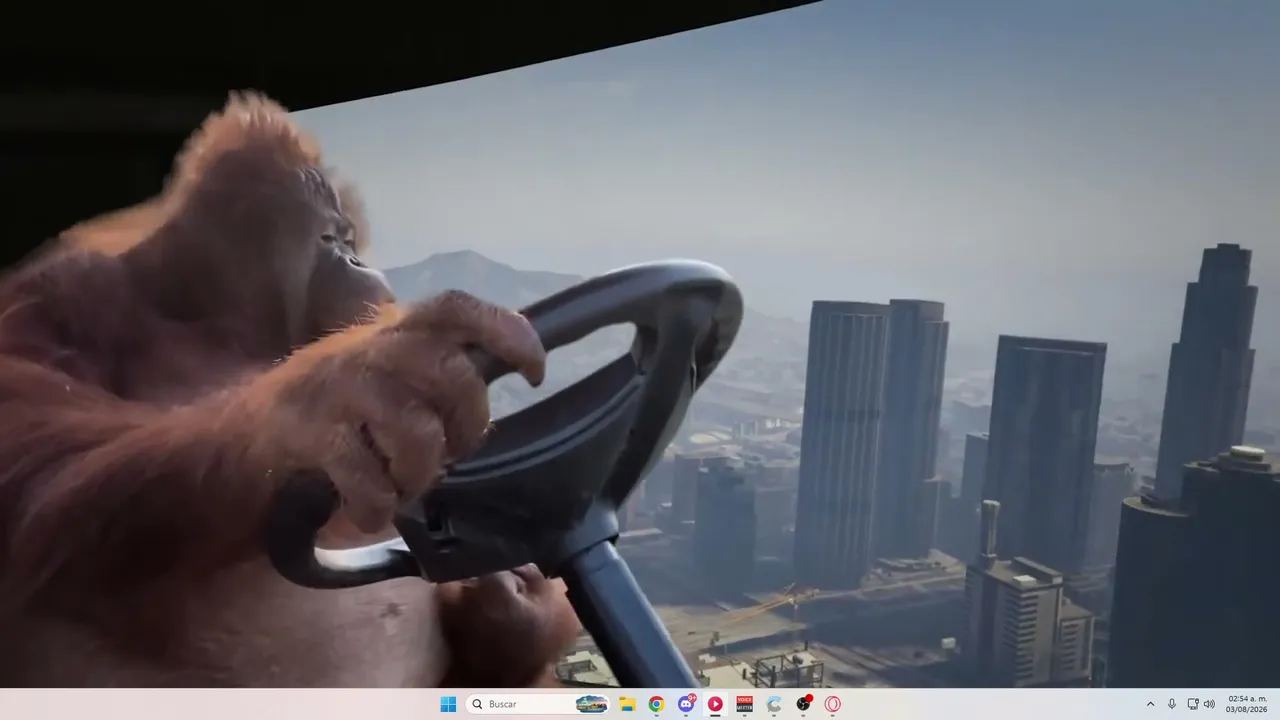This screenshot has width=1280, height=720.
Task: Open the Voicemeeter taskbar icon
Action: pyautogui.click(x=744, y=704)
